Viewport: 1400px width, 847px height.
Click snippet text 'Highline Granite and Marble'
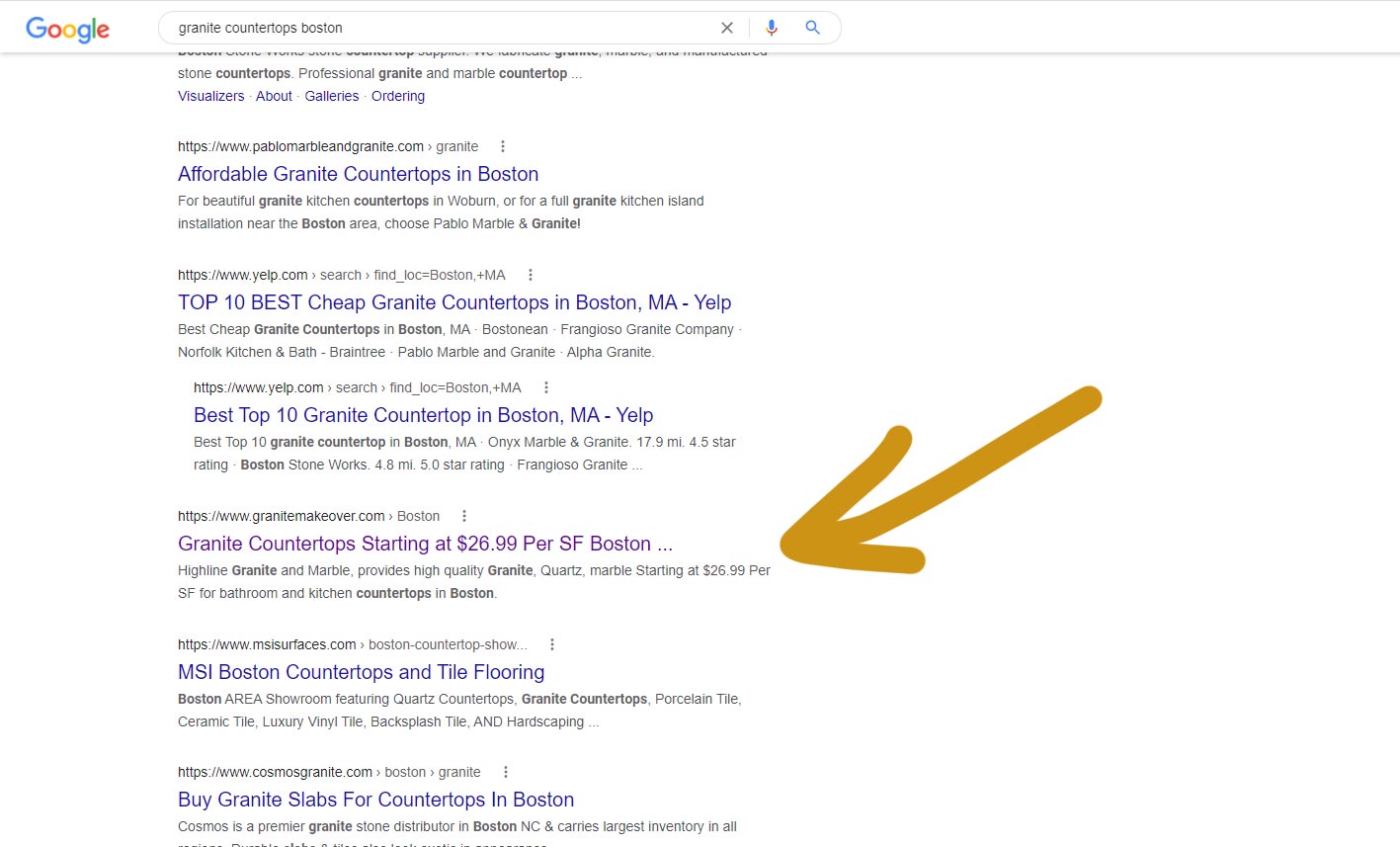[x=264, y=570]
